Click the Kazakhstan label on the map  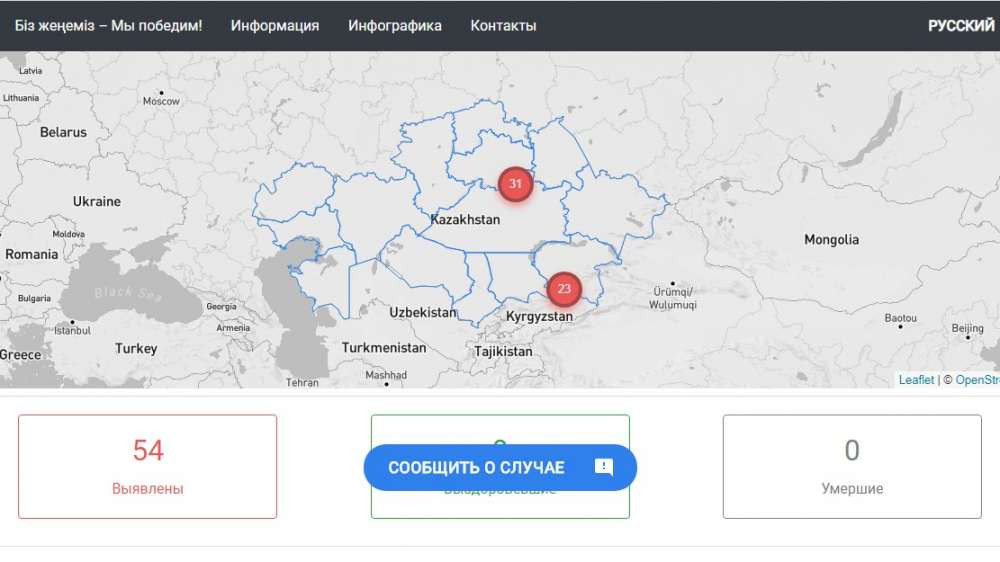[x=465, y=219]
